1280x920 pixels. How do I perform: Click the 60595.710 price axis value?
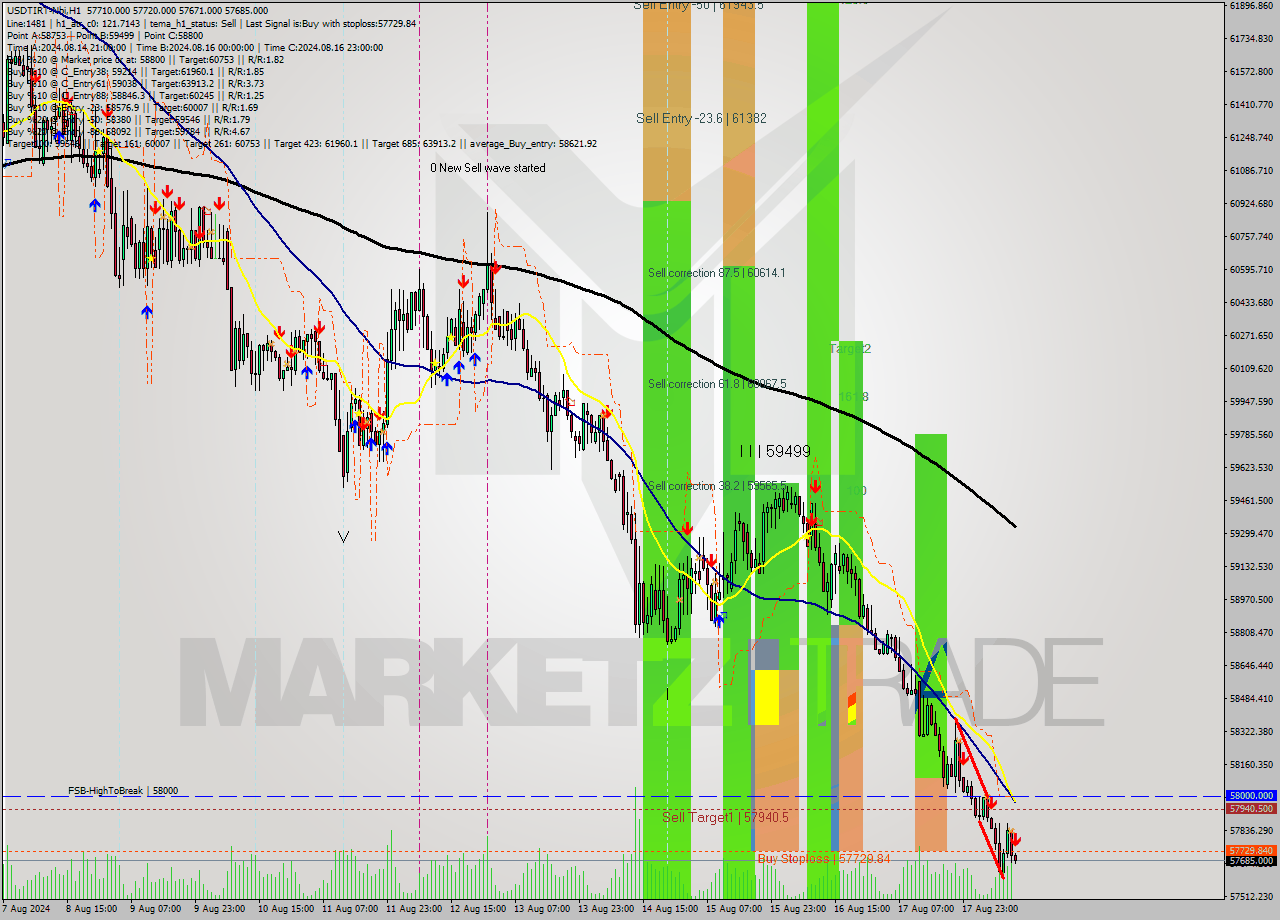1251,269
